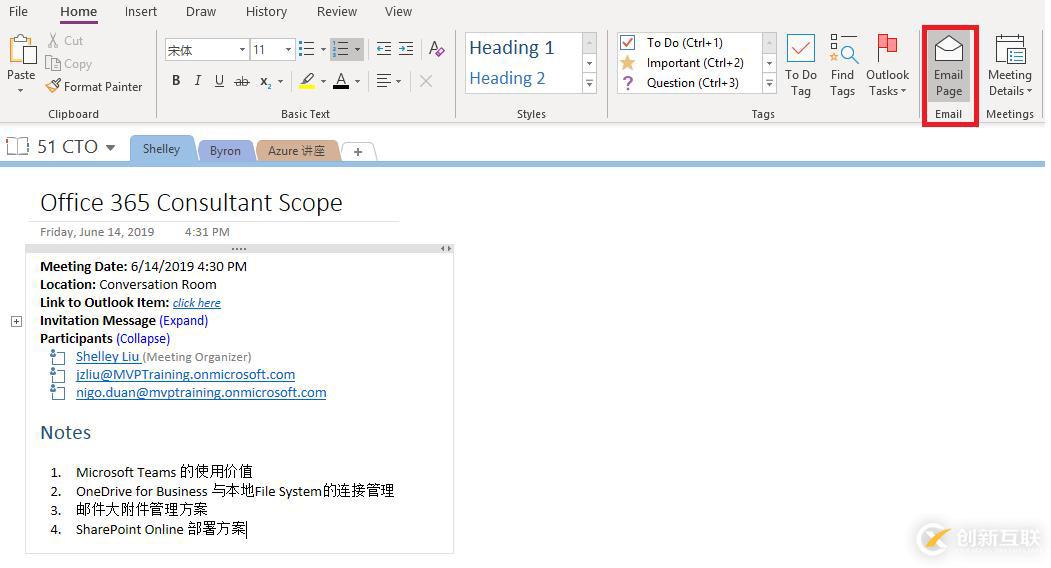Toggle subscript formatting

click(x=265, y=82)
